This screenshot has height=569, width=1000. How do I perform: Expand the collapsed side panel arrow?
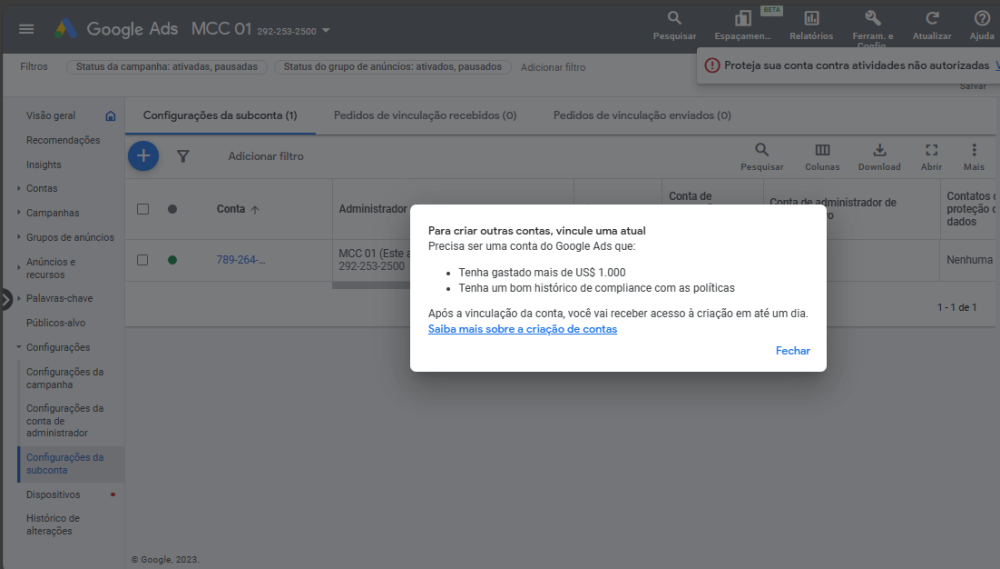[x=6, y=299]
